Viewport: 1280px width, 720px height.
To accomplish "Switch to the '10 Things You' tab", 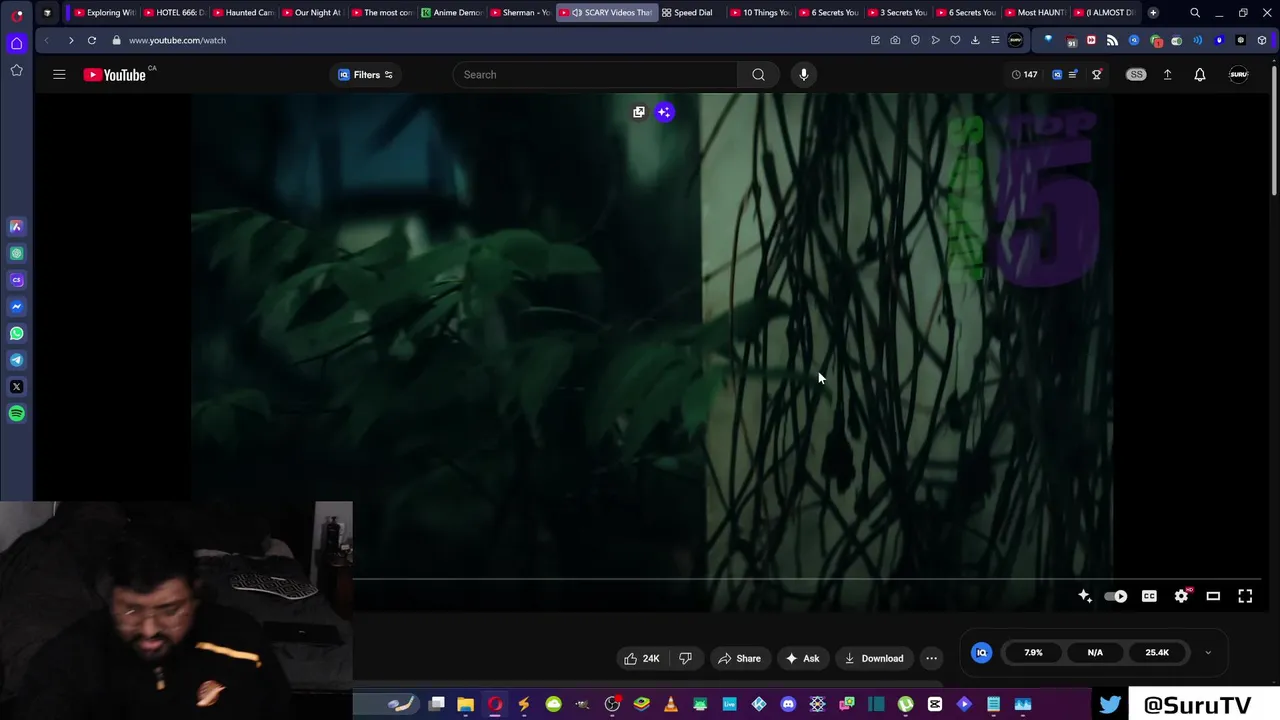I will [x=760, y=13].
